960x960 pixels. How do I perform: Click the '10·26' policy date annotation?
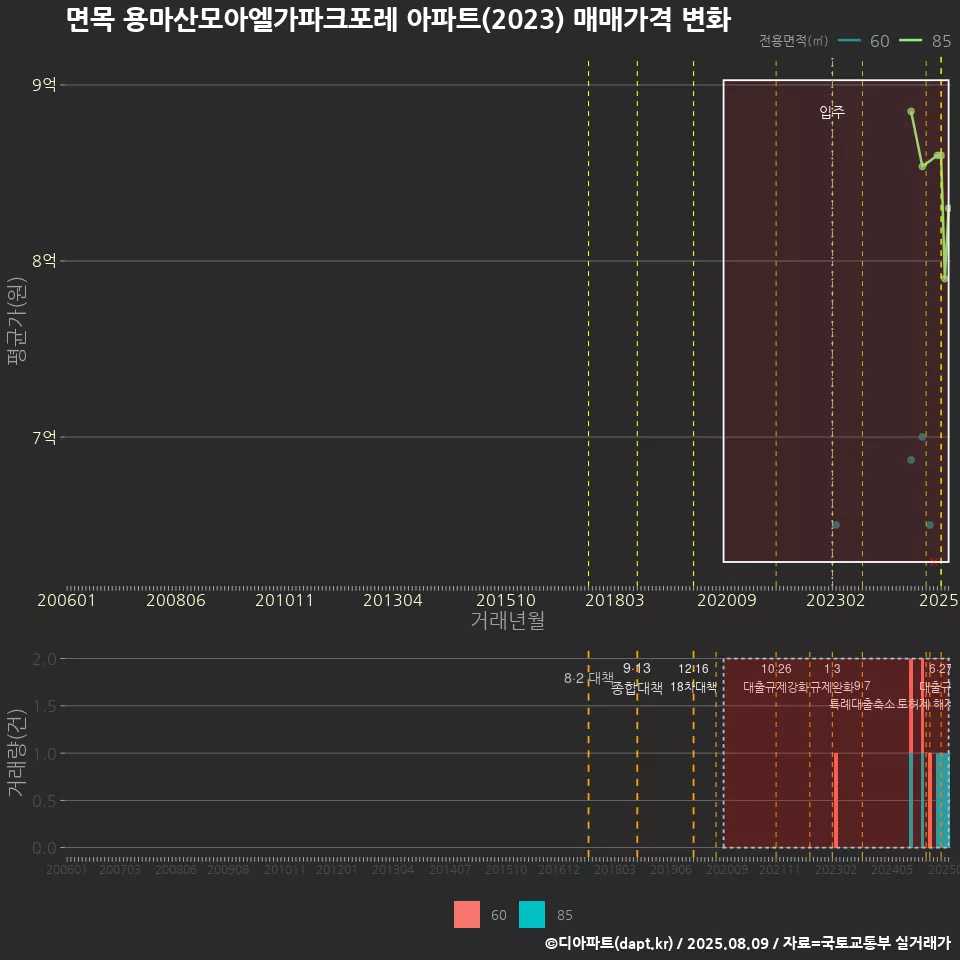click(x=776, y=669)
